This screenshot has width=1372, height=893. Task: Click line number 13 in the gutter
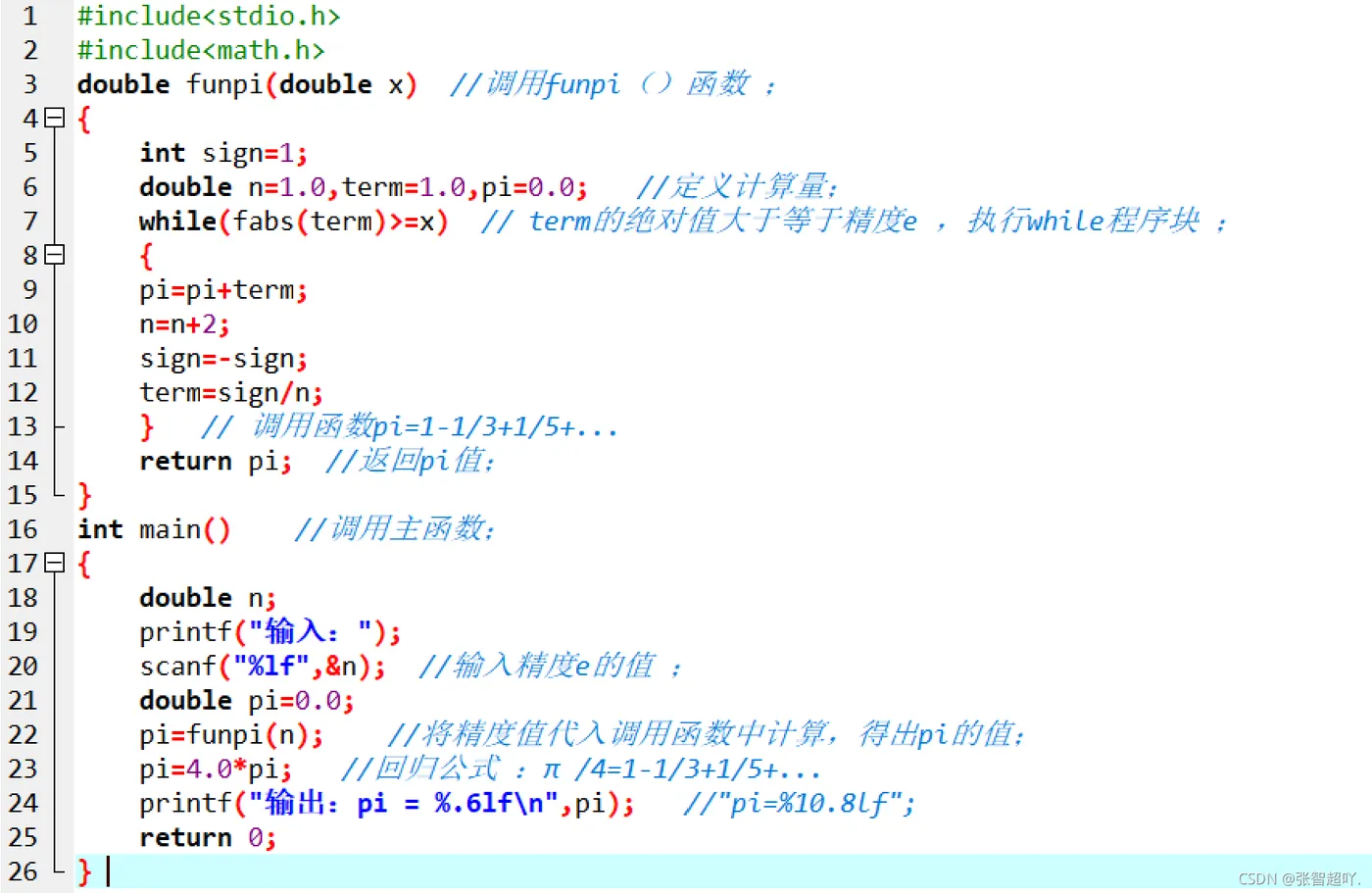(x=23, y=426)
